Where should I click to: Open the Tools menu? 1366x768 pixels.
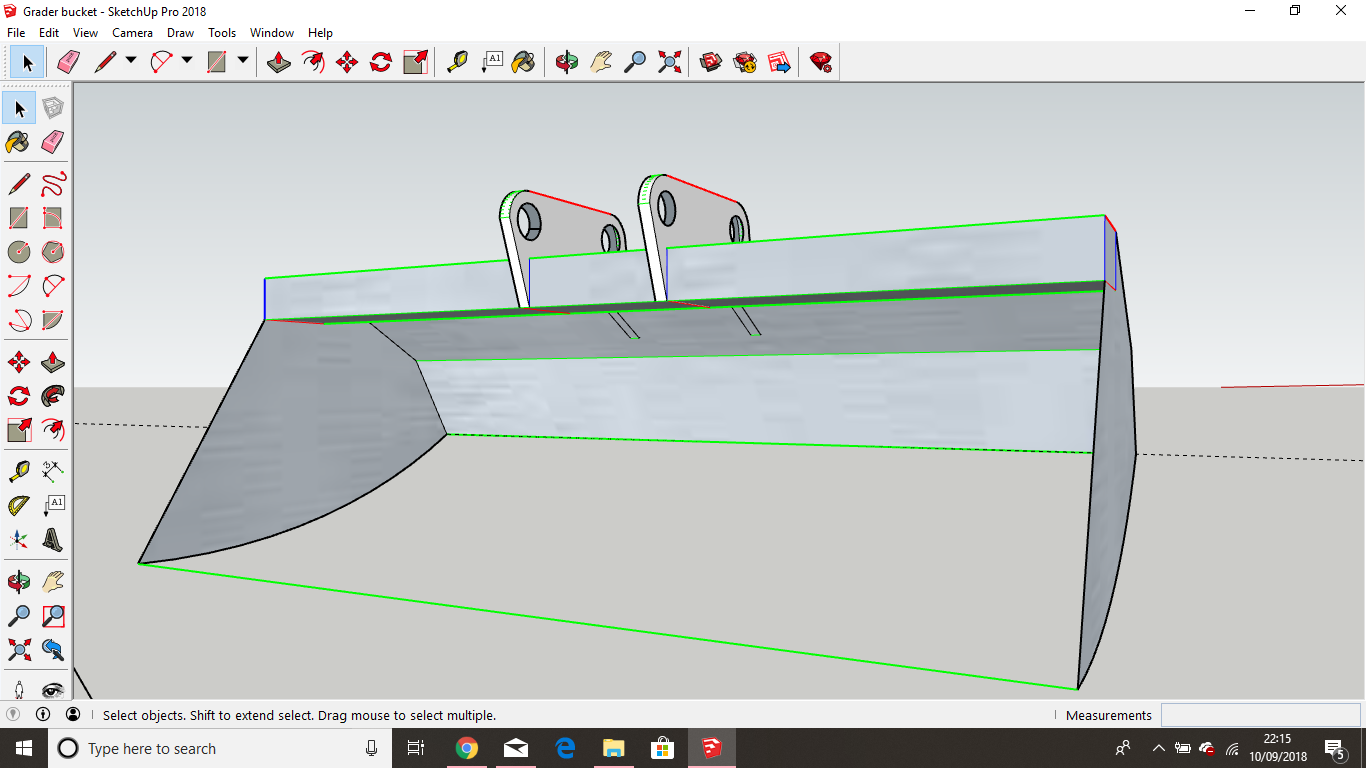[222, 33]
